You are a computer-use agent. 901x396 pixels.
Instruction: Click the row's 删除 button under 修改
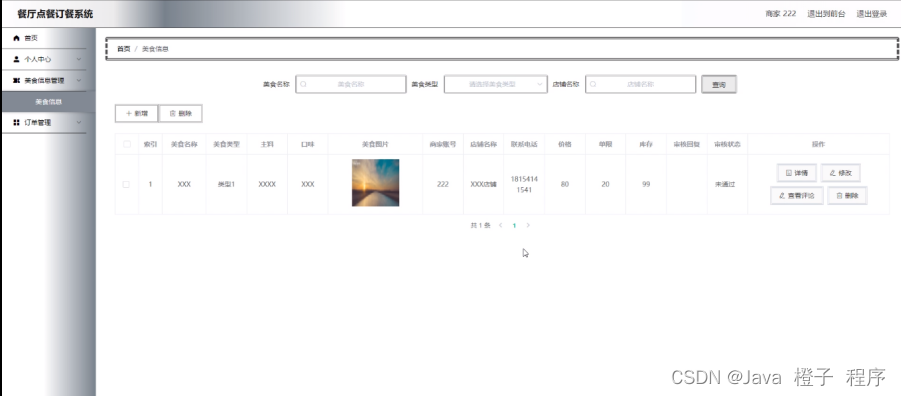(847, 195)
